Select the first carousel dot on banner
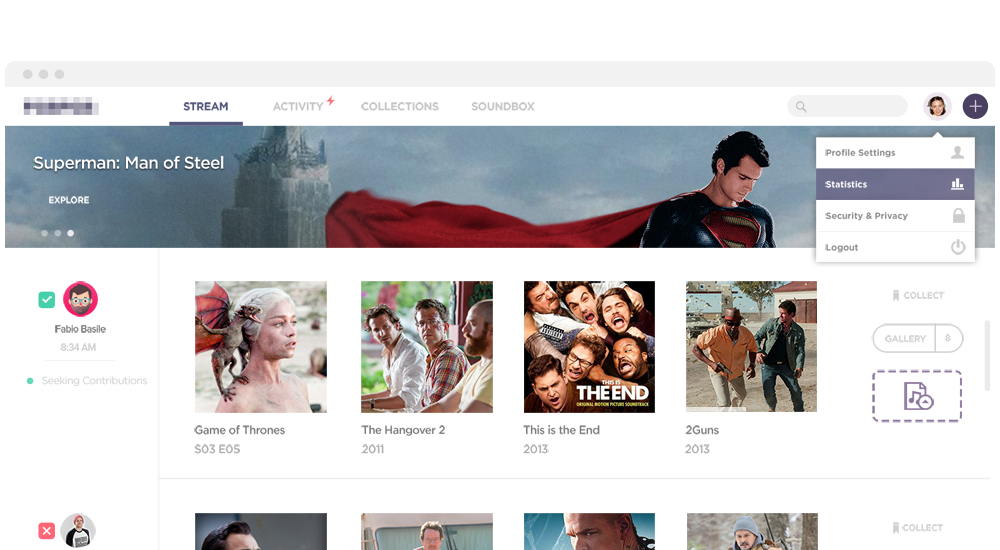The image size is (1000, 550). [x=44, y=233]
